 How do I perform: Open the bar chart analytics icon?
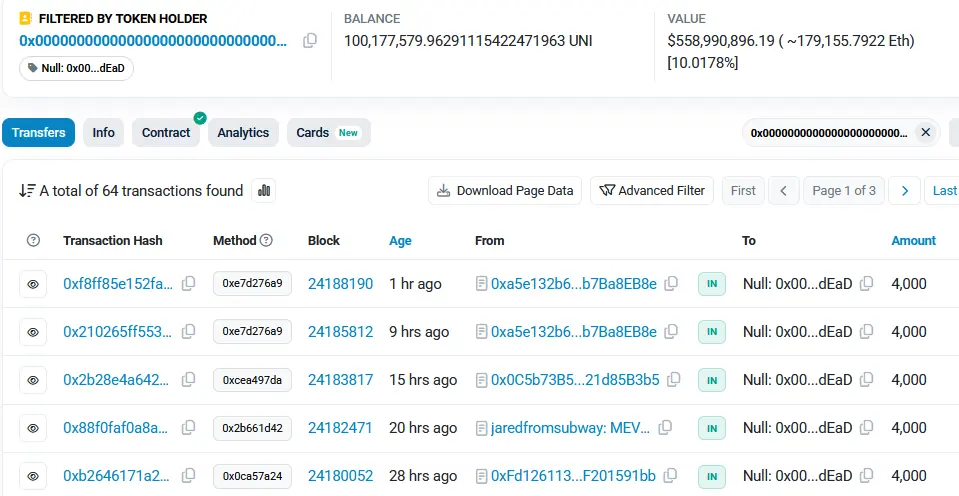264,191
